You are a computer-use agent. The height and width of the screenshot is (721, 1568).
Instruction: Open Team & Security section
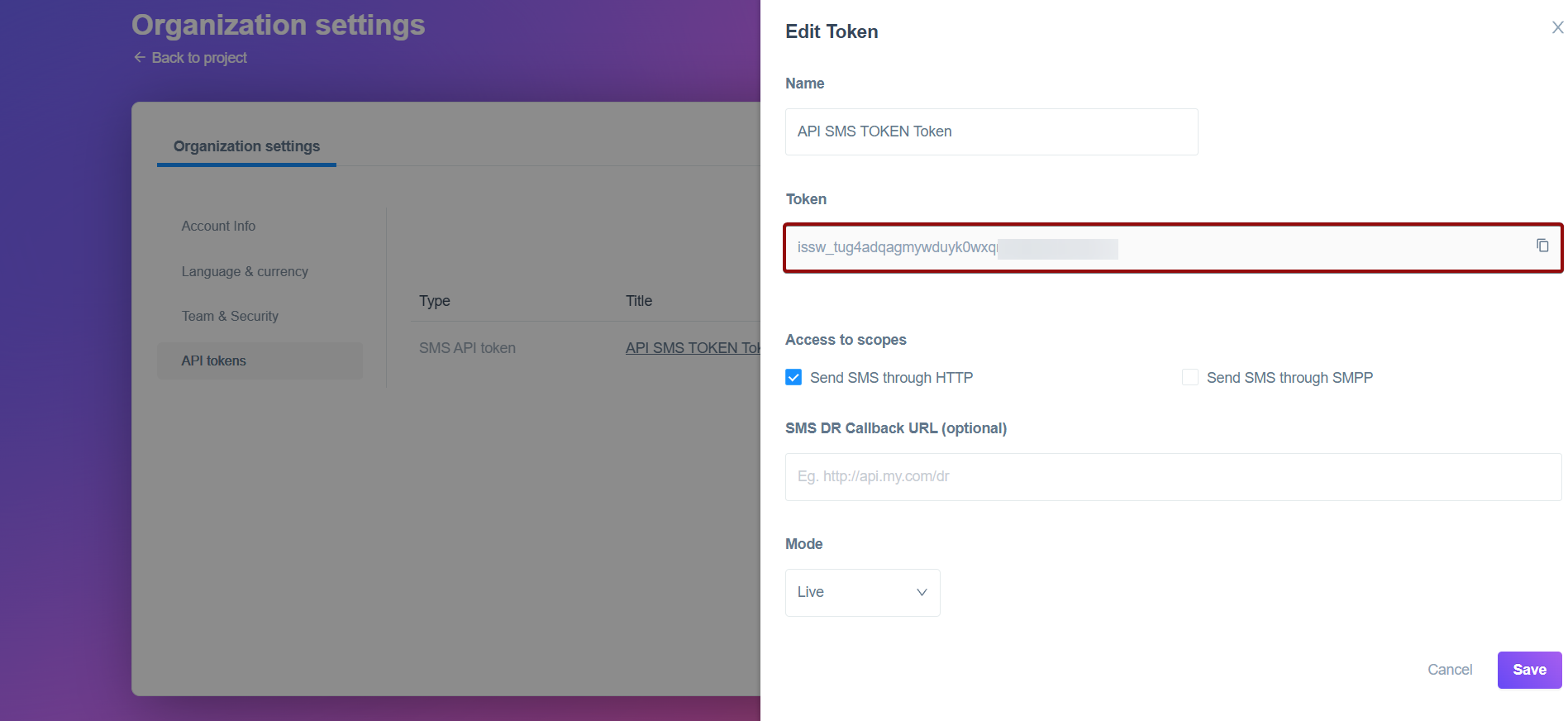pyautogui.click(x=230, y=316)
